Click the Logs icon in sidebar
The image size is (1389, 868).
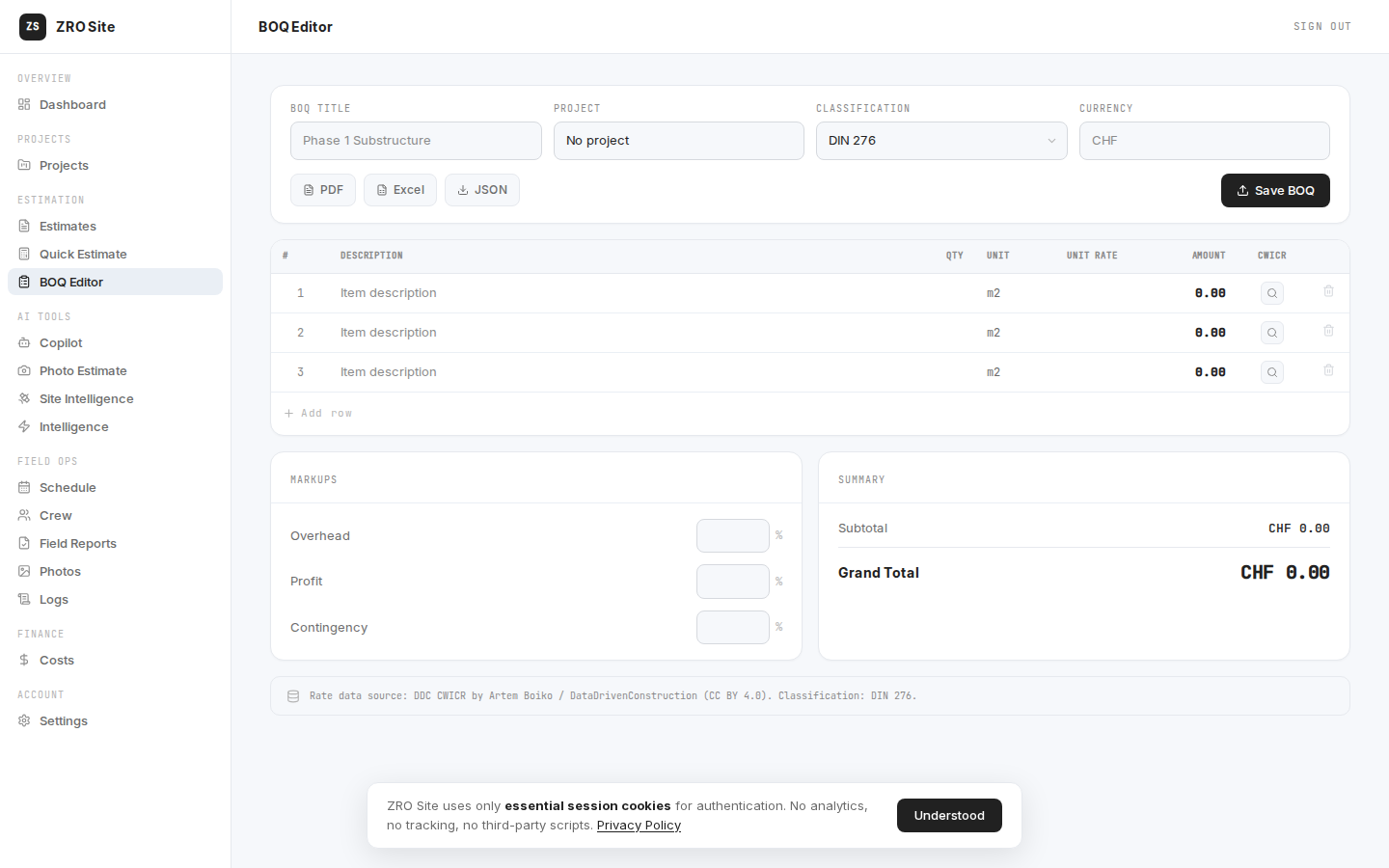pos(24,599)
